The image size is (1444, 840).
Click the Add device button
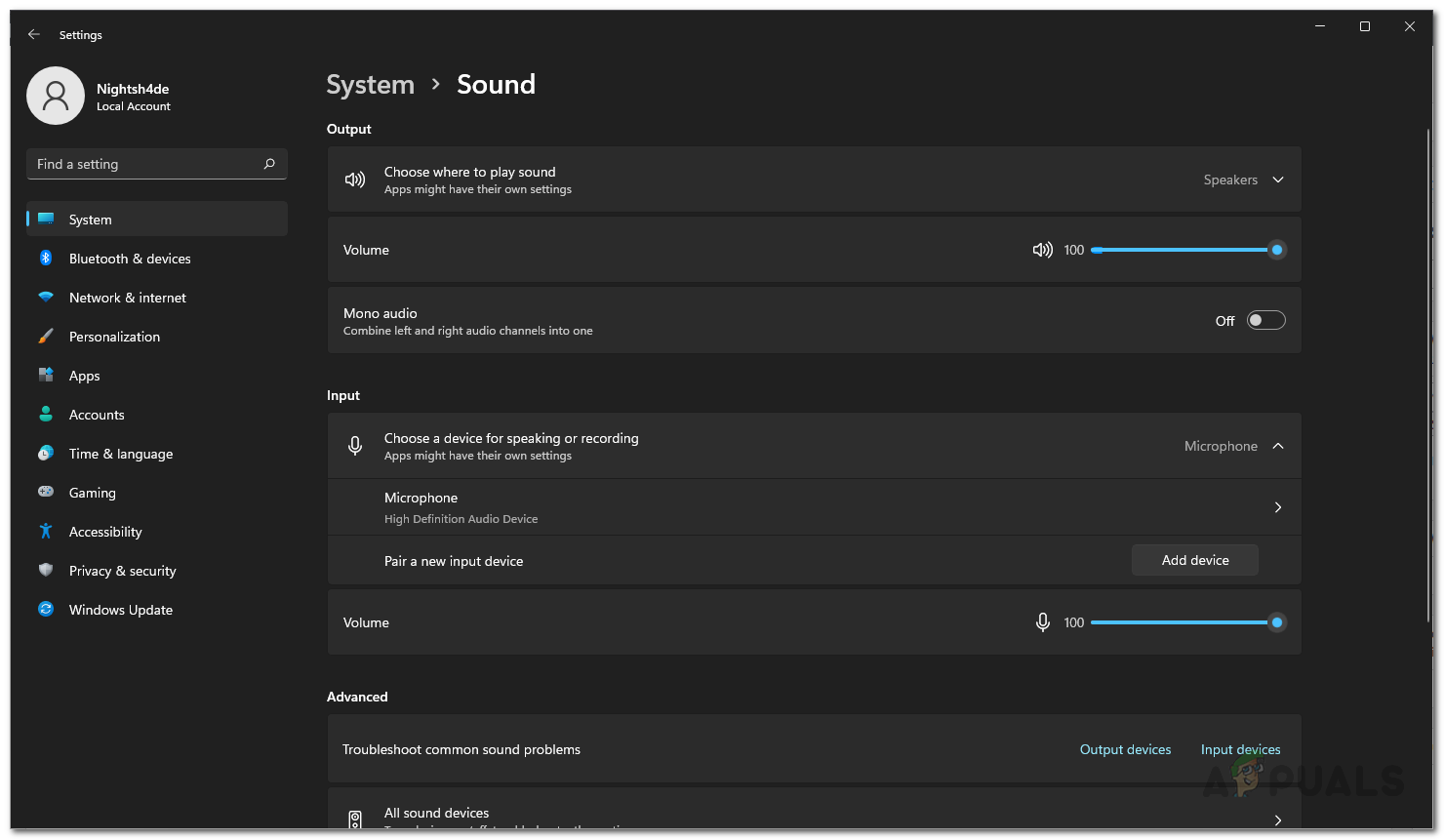point(1194,560)
